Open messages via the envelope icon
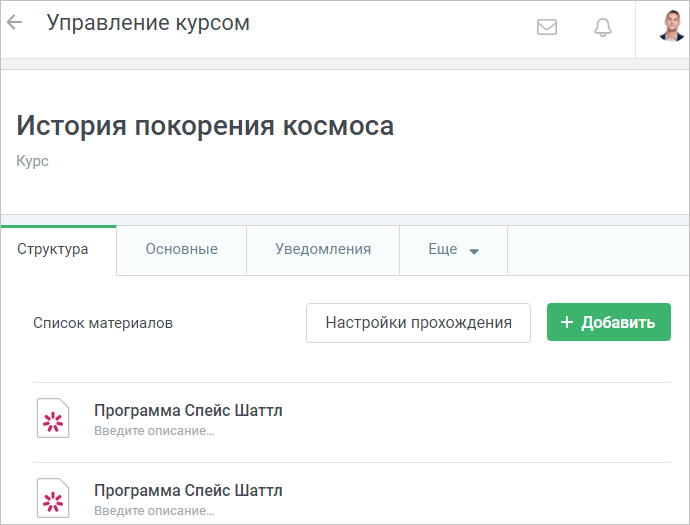 tap(547, 27)
